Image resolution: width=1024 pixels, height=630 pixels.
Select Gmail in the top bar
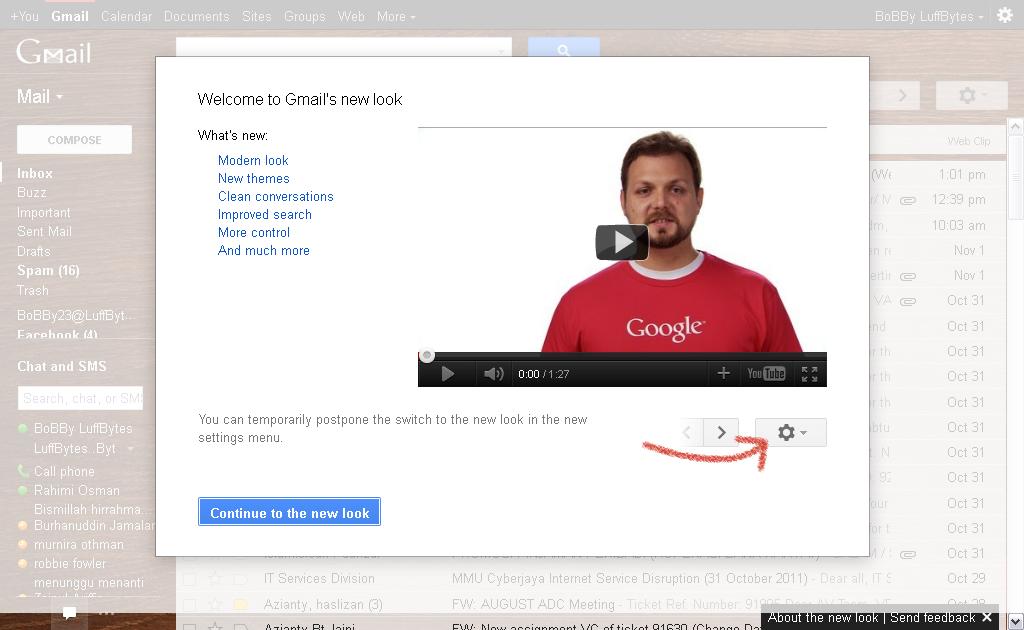tap(70, 16)
